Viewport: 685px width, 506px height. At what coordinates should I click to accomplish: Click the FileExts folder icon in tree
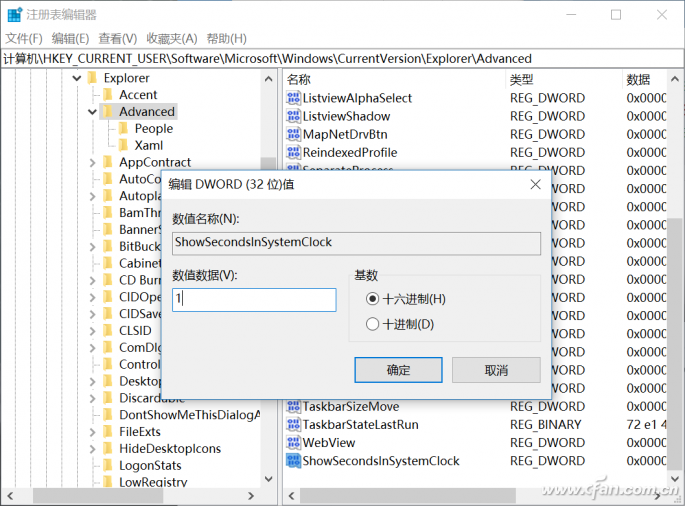(x=108, y=432)
